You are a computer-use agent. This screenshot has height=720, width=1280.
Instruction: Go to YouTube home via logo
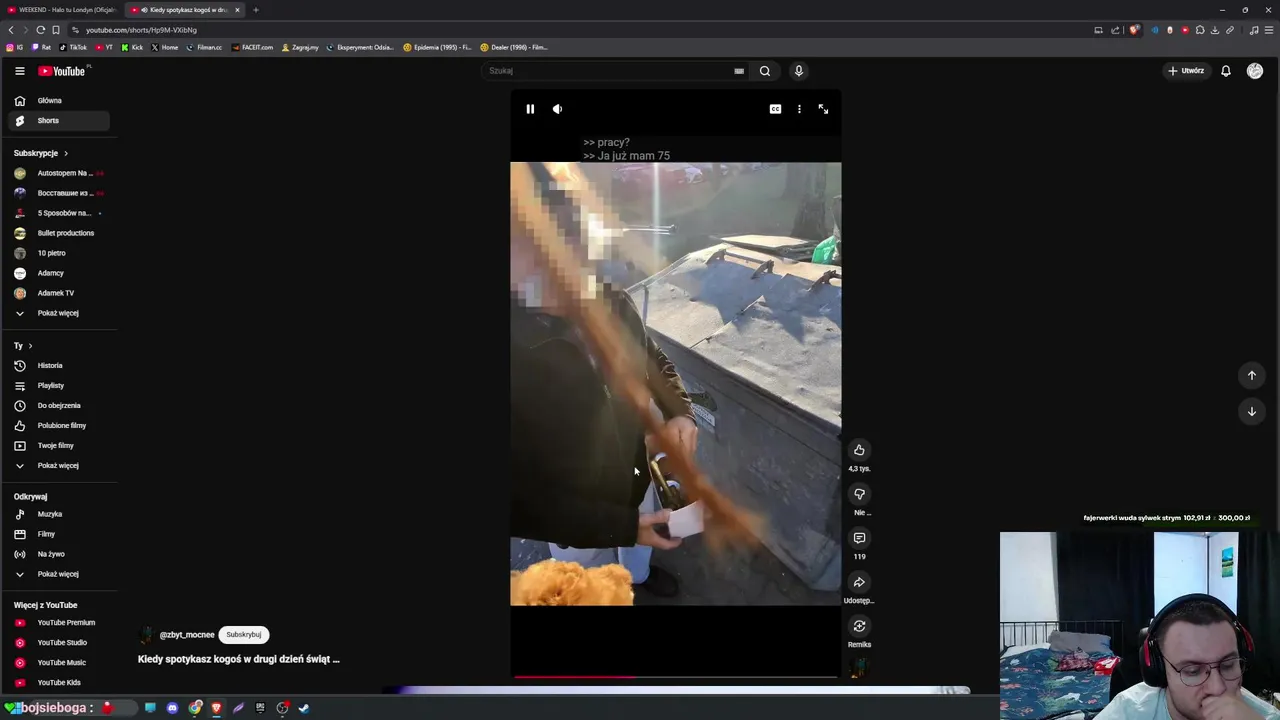click(62, 71)
